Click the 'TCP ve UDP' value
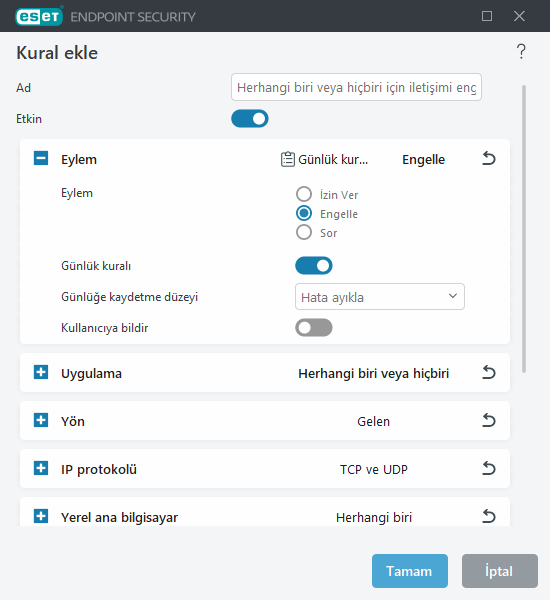 click(x=374, y=470)
